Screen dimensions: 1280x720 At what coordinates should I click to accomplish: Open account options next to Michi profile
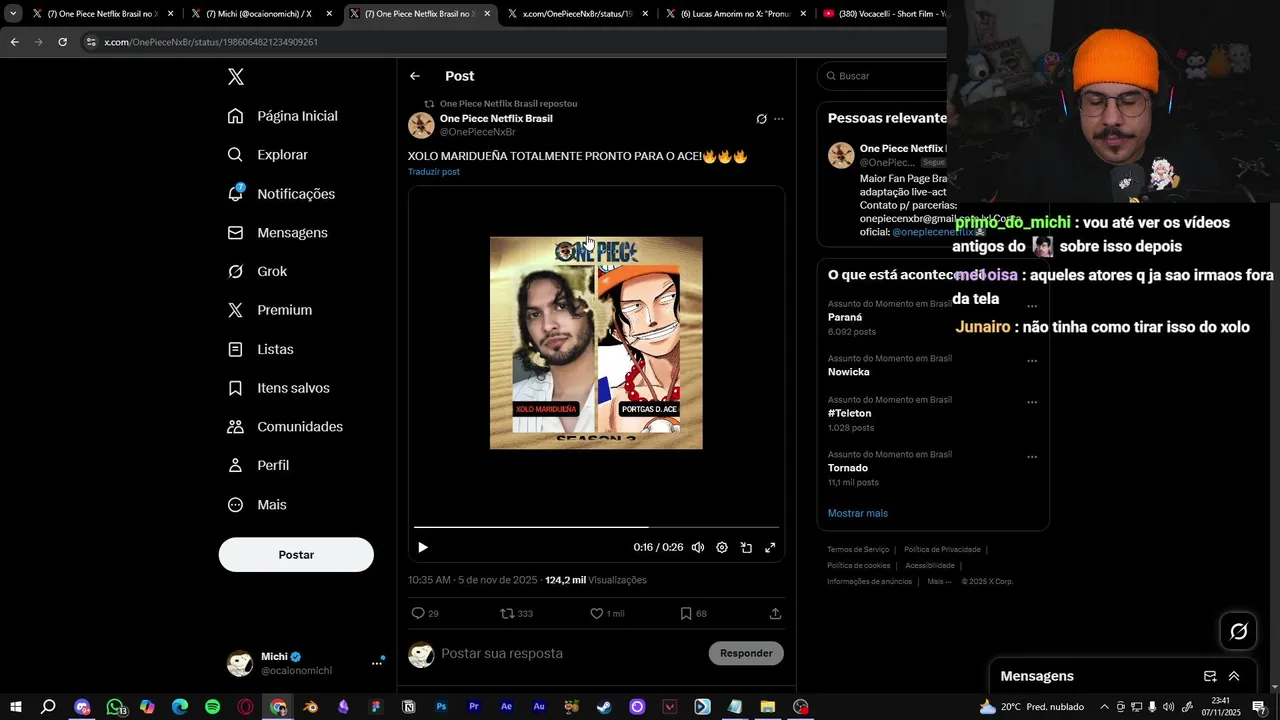(377, 663)
